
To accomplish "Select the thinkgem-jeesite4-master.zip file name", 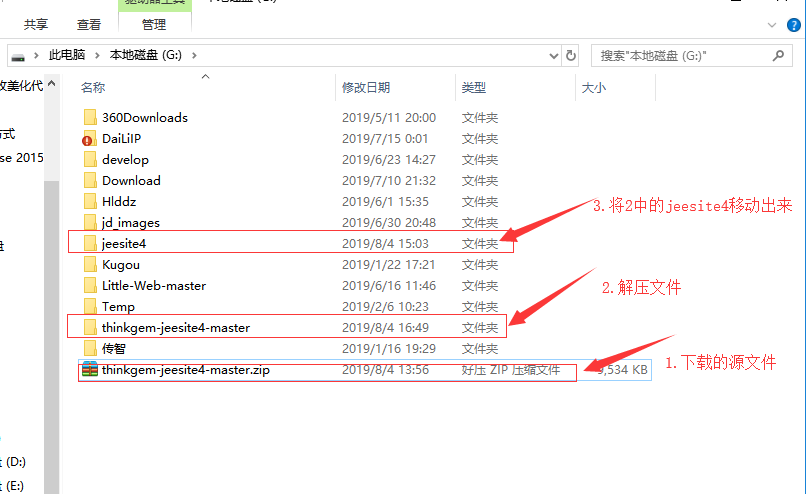I will pyautogui.click(x=186, y=370).
